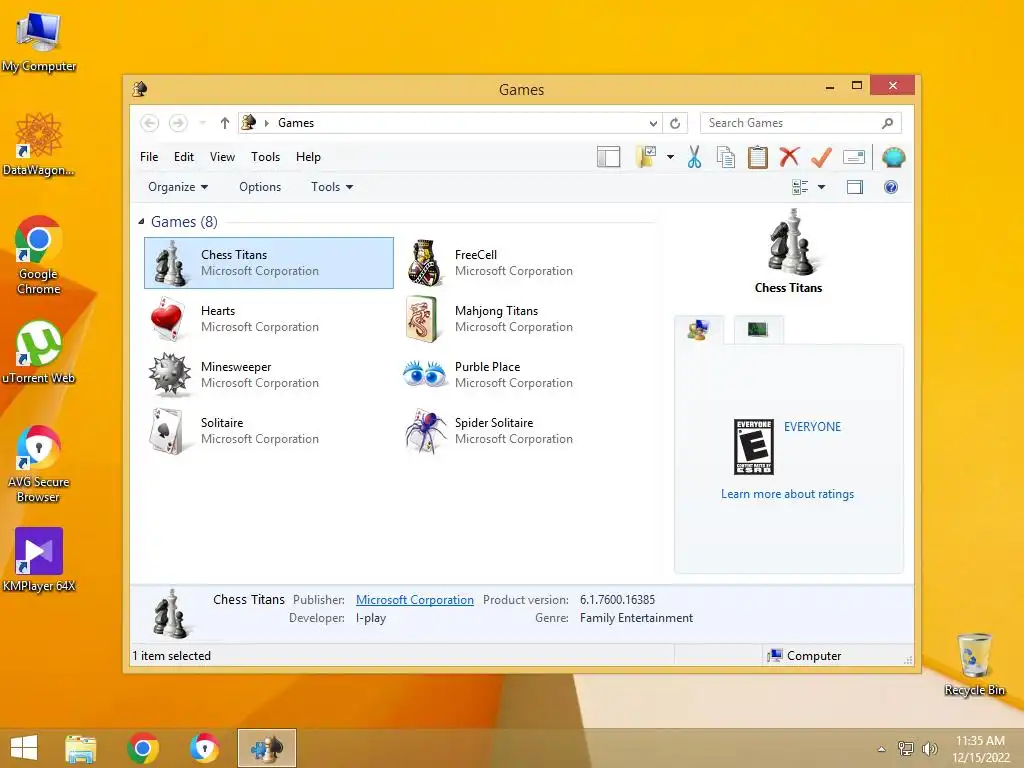Click the Paste clipboard toolbar icon

coord(758,157)
